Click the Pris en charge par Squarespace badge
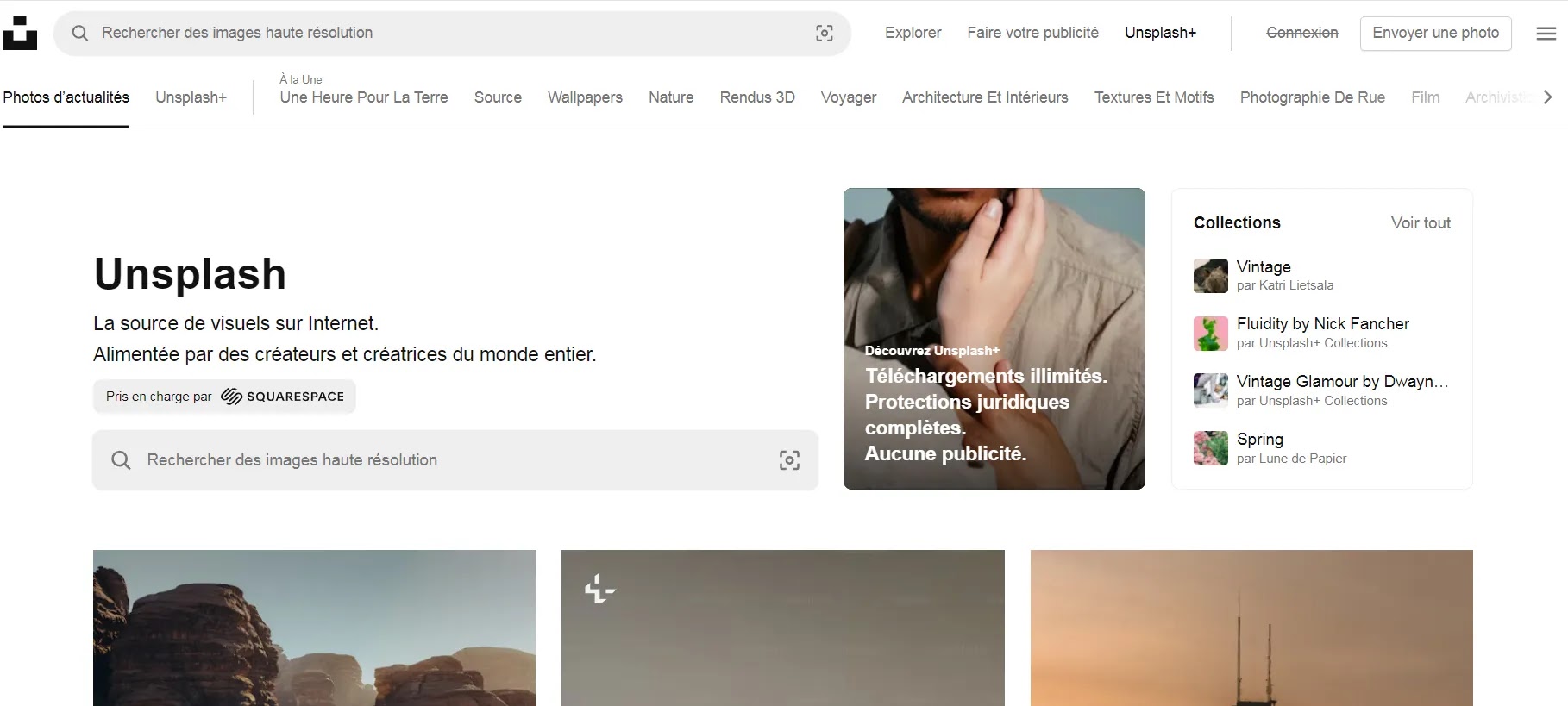Screen dimensions: 1568x706 tap(224, 397)
